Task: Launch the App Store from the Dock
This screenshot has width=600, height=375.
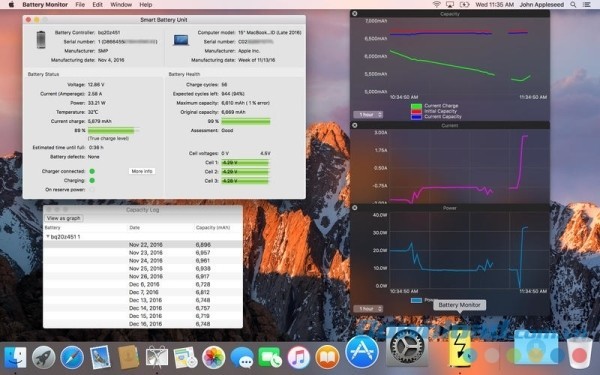Action: click(x=362, y=351)
